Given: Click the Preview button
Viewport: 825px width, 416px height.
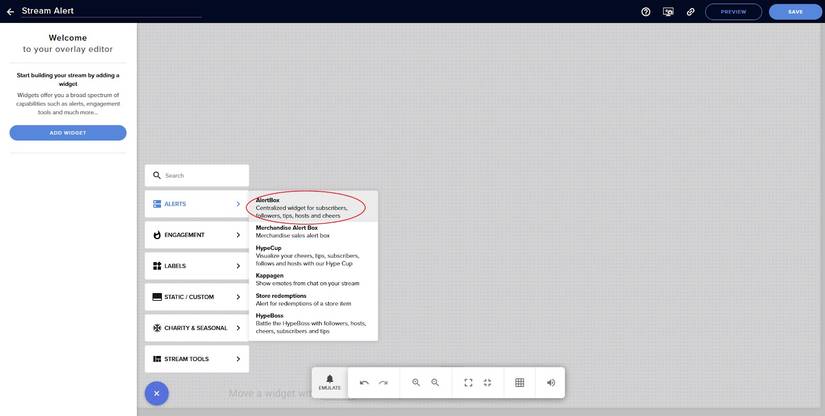Looking at the screenshot, I should (733, 12).
